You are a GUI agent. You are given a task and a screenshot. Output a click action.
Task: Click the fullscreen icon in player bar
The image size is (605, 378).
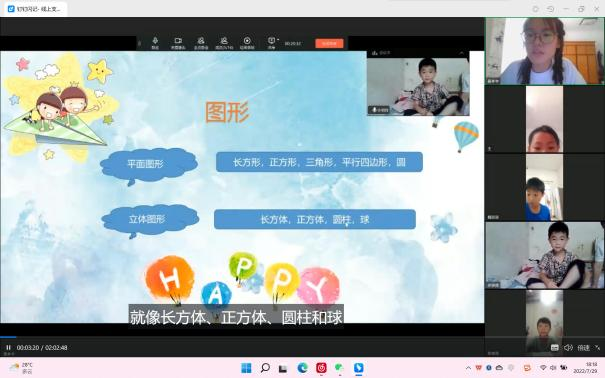point(598,348)
